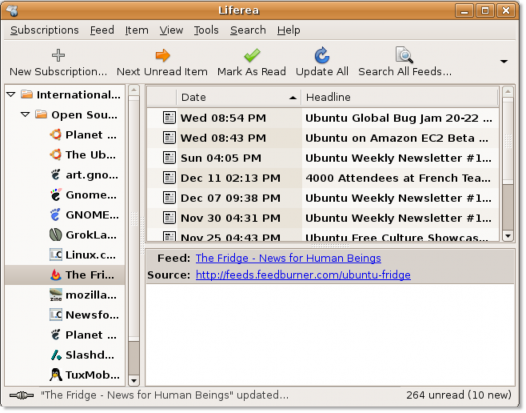Collapse the International folder triangle
This screenshot has width=526, height=413.
pyautogui.click(x=11, y=95)
